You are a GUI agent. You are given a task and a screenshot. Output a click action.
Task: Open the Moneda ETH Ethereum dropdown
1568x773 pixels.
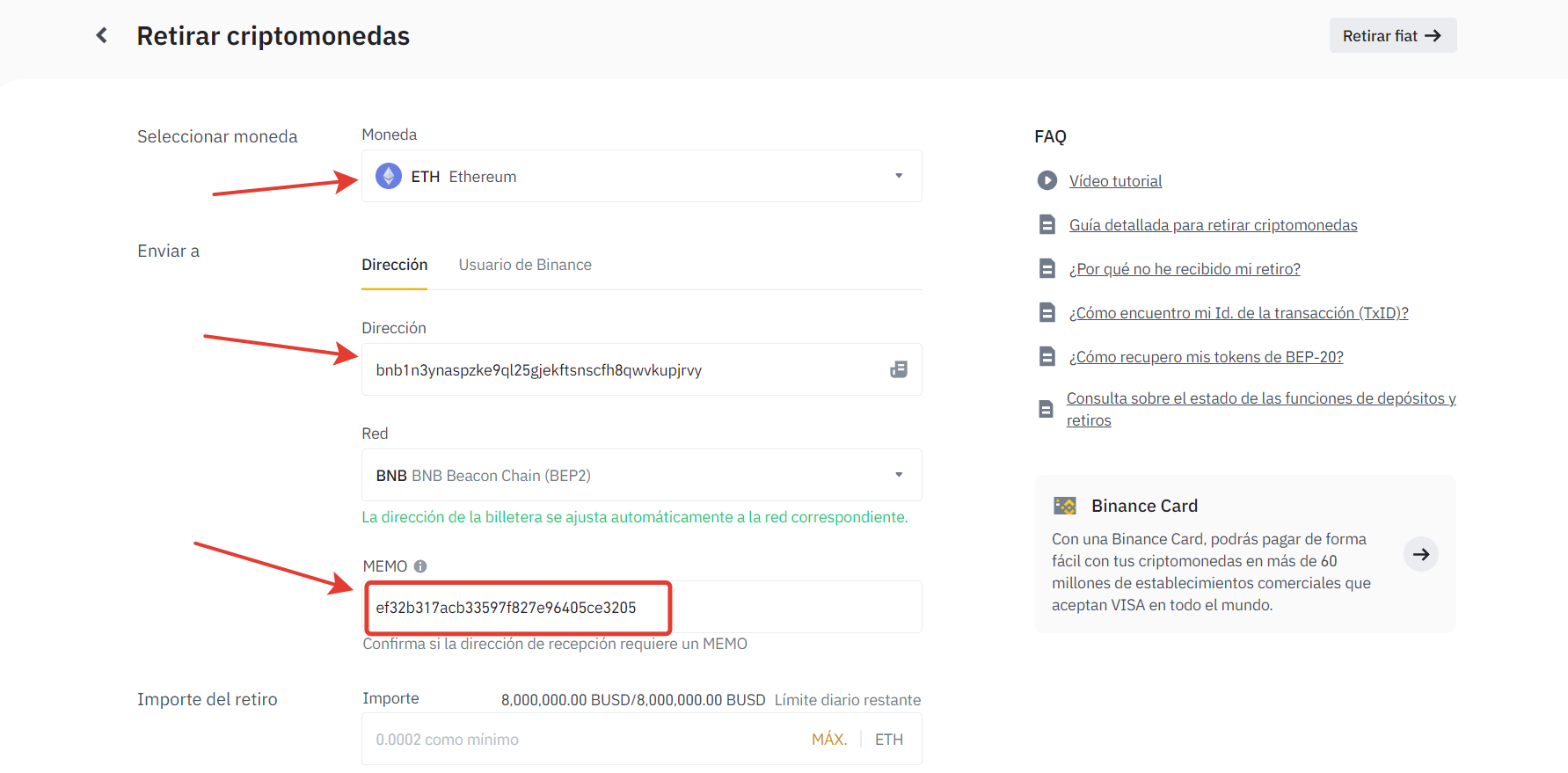coord(641,176)
